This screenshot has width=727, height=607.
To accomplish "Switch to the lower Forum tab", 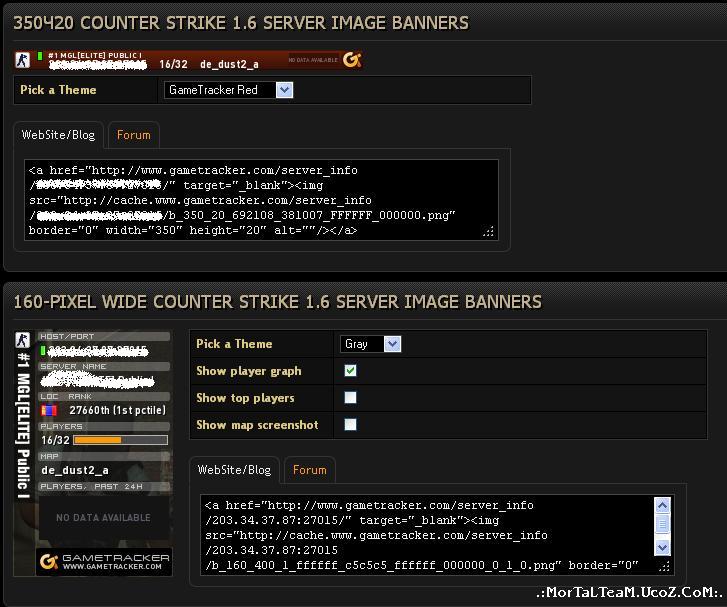I will click(310, 470).
